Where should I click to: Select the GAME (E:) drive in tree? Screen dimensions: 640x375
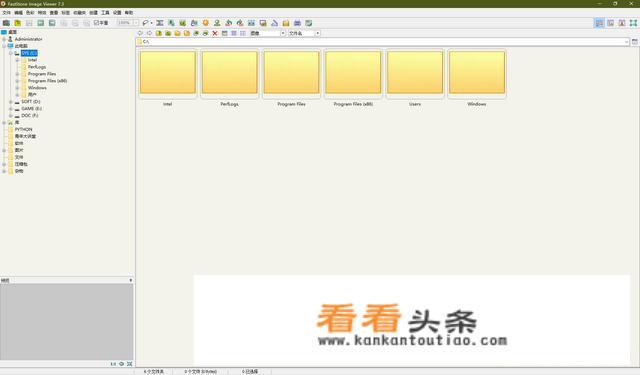[x=31, y=109]
